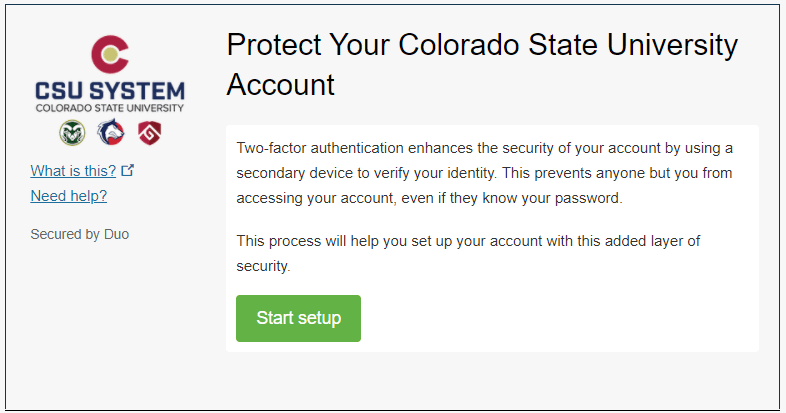Open the "What is this?" link
The image size is (786, 413).
(73, 170)
